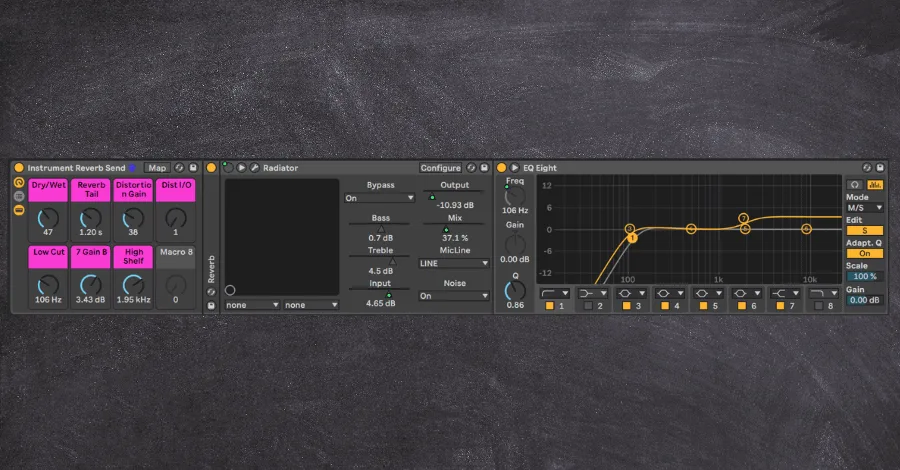This screenshot has height=470, width=900.
Task: Click the EQ Eight band Gain knob
Action: click(514, 244)
